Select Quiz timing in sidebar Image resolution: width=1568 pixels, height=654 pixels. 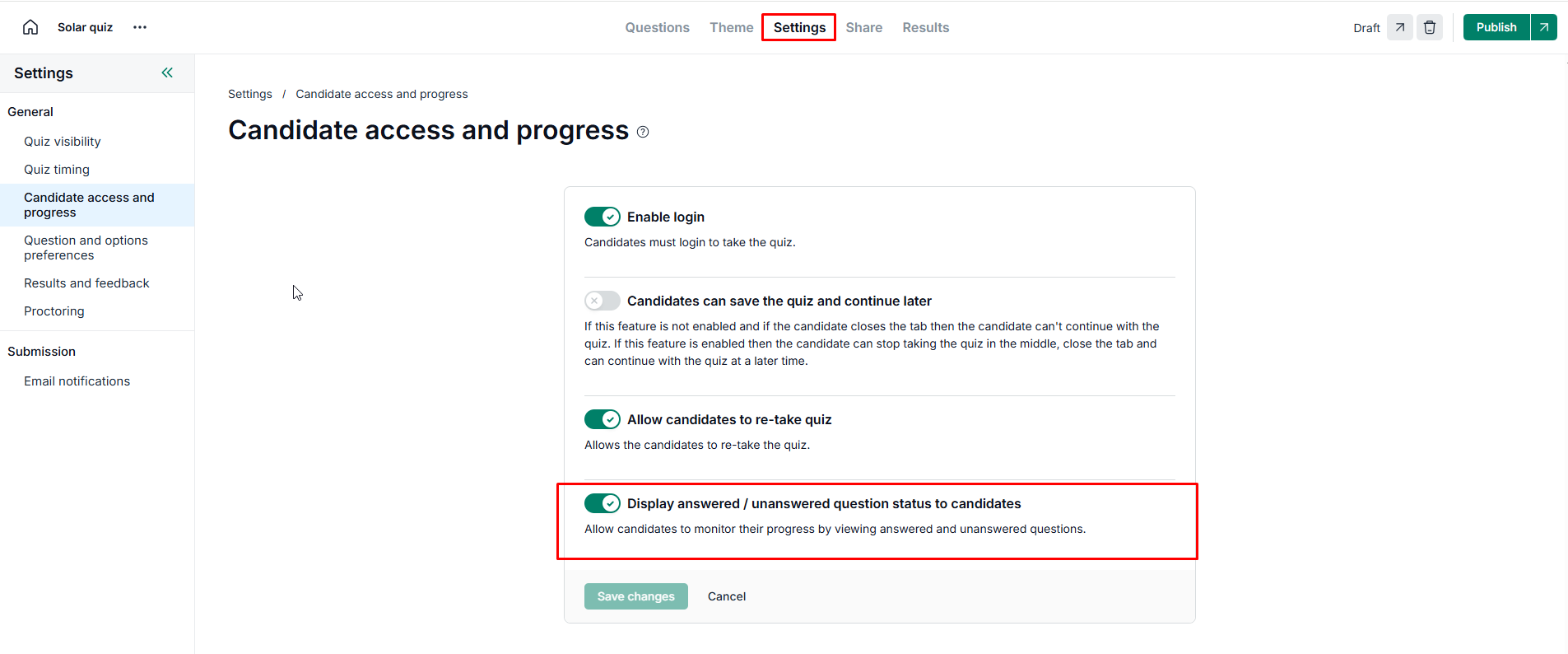tap(57, 170)
